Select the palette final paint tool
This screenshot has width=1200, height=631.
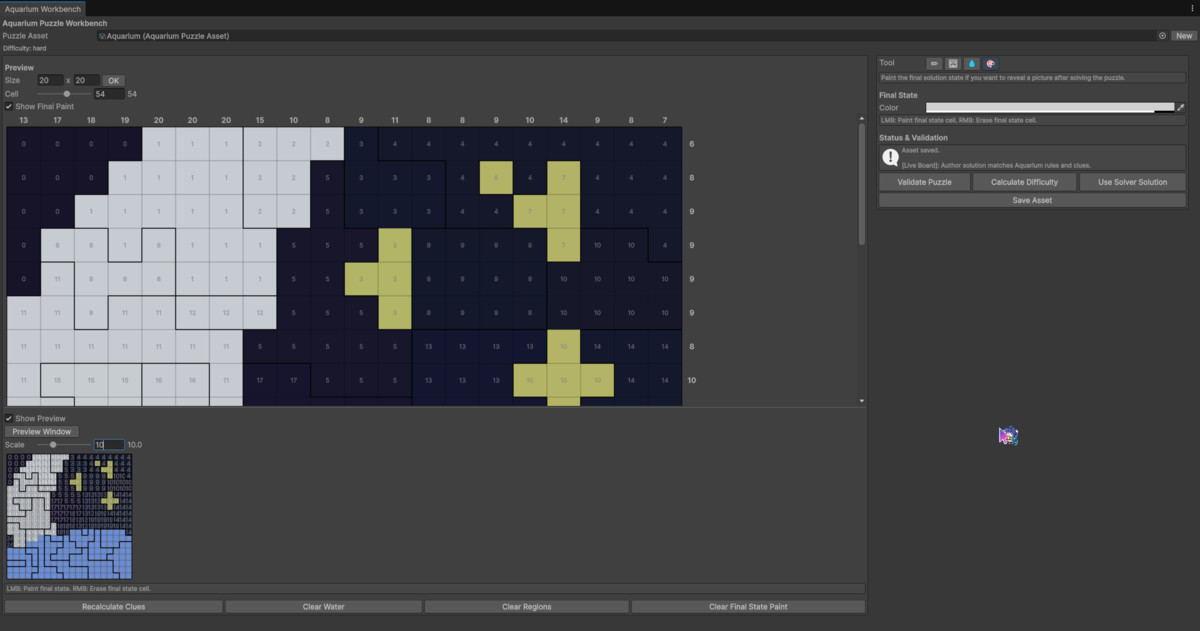click(x=991, y=63)
